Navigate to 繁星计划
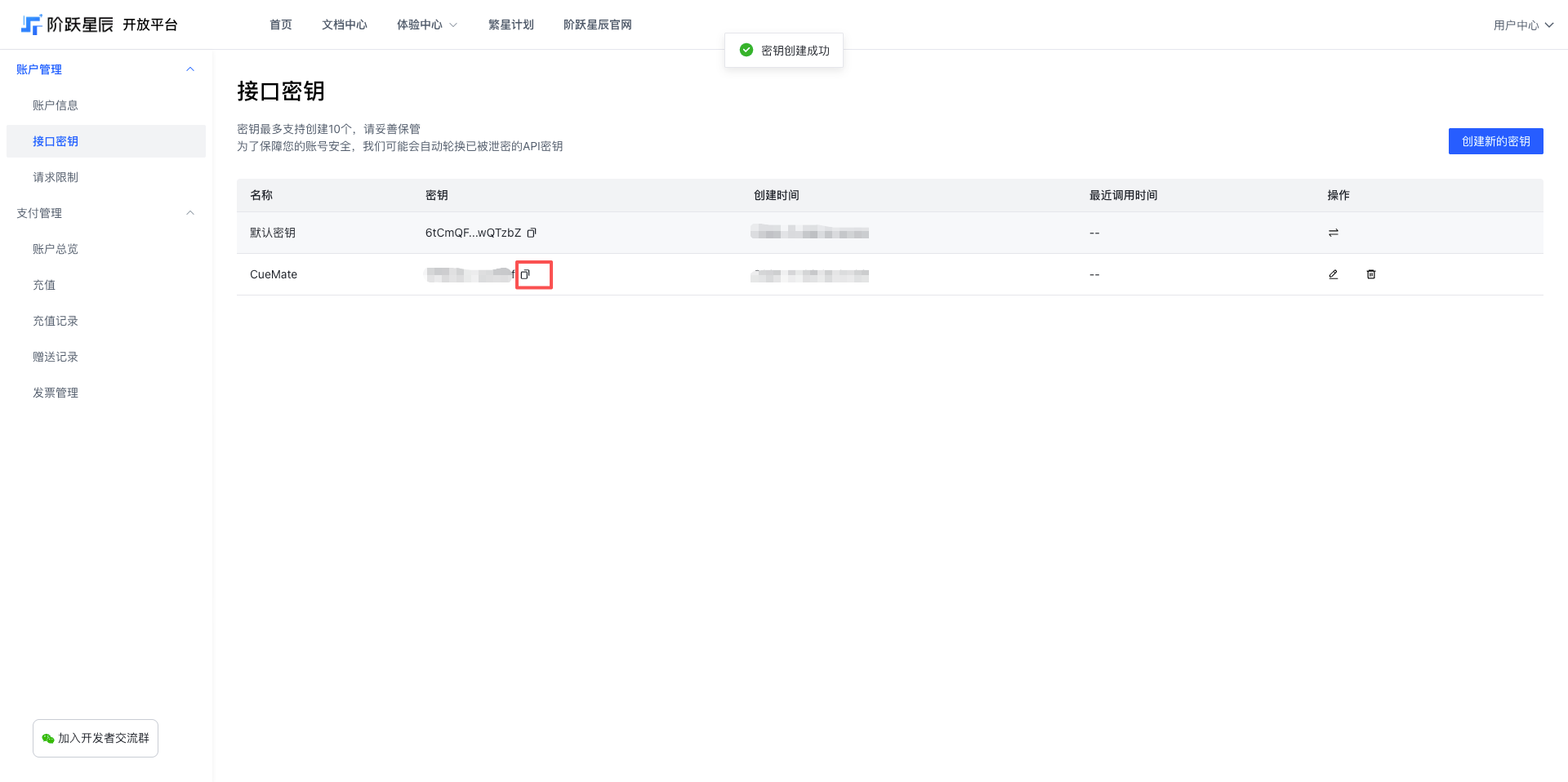Screen dimensions: 1568x782 click(511, 24)
